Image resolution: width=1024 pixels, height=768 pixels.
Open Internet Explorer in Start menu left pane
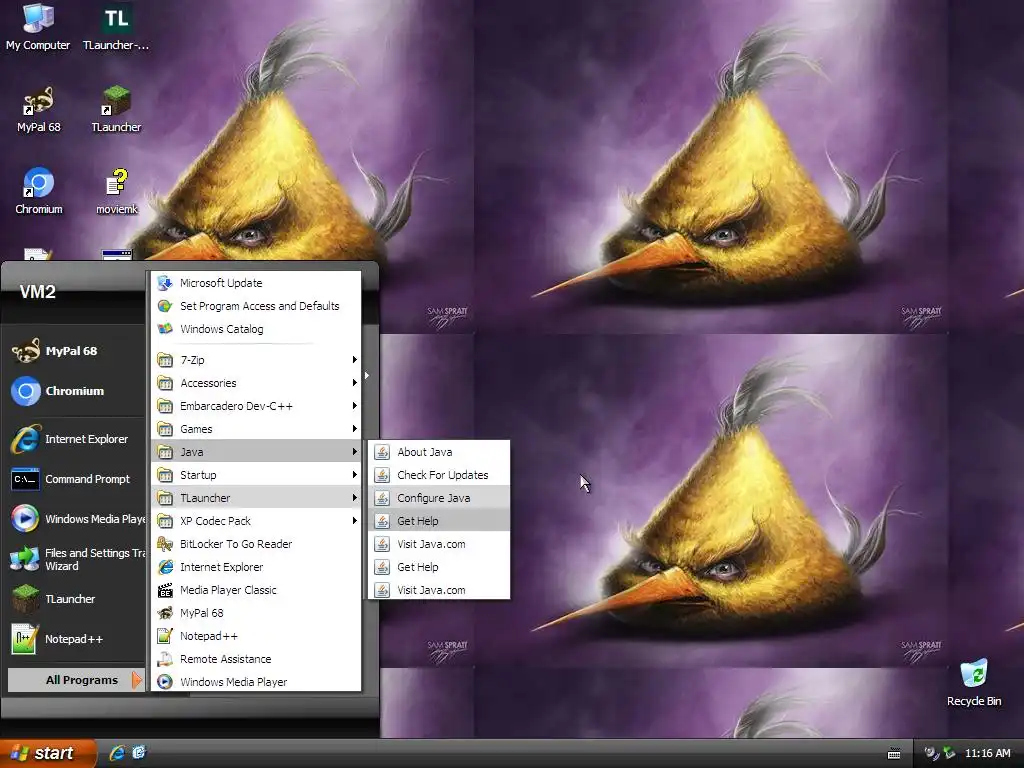coord(75,439)
